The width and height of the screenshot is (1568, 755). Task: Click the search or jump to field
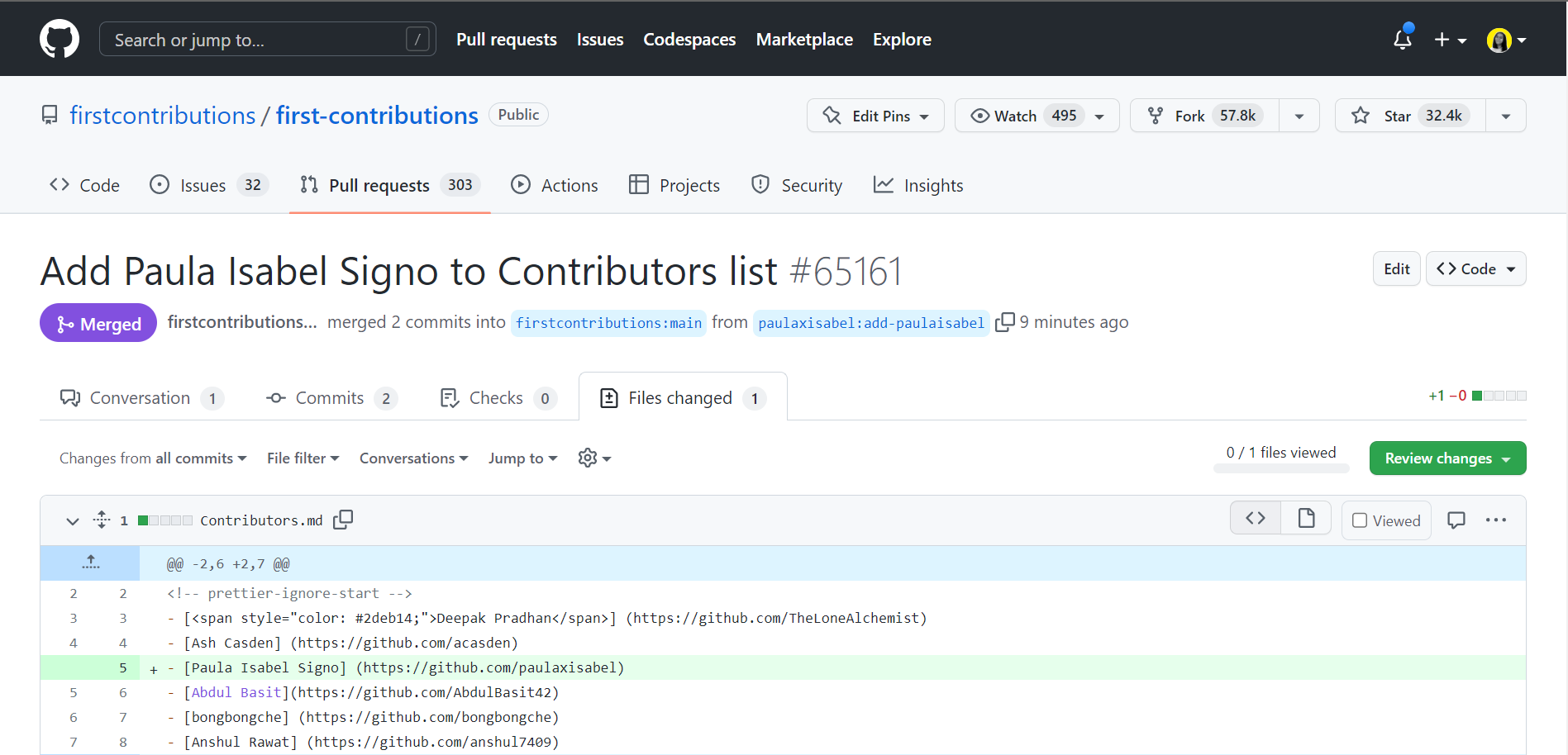pos(268,39)
